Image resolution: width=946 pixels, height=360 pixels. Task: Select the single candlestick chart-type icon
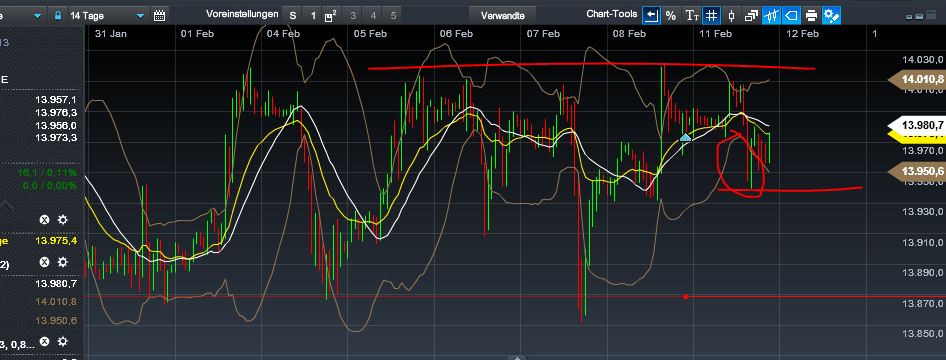732,16
